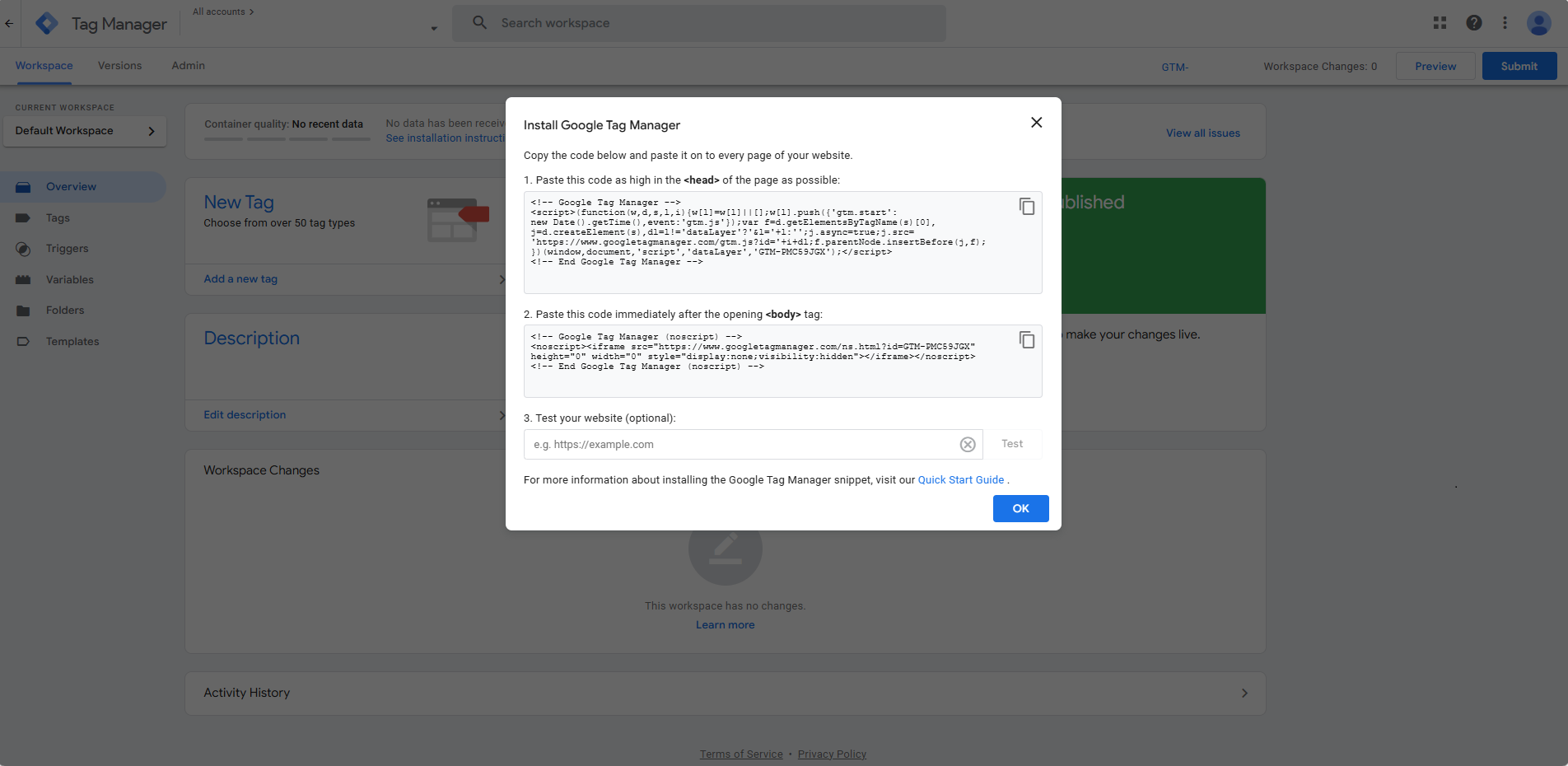
Task: Click the Templates sidebar icon
Action: pyautogui.click(x=23, y=342)
